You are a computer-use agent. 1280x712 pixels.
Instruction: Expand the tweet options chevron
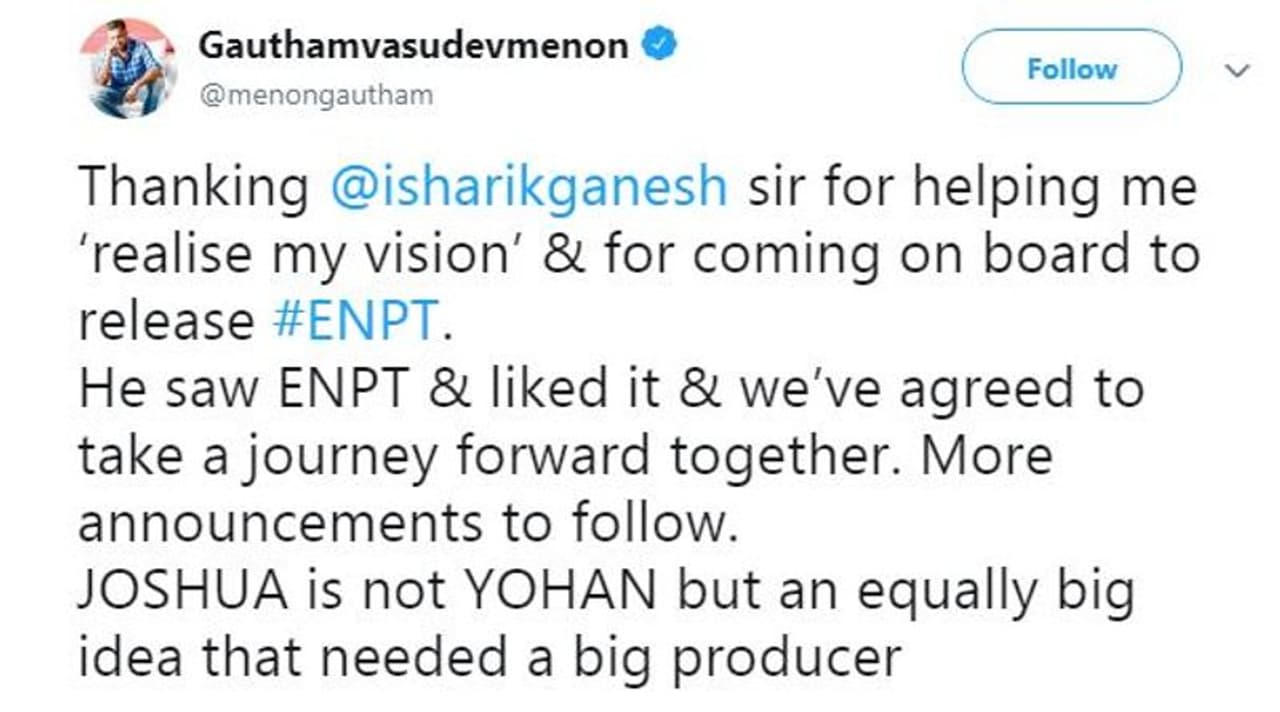(x=1238, y=70)
